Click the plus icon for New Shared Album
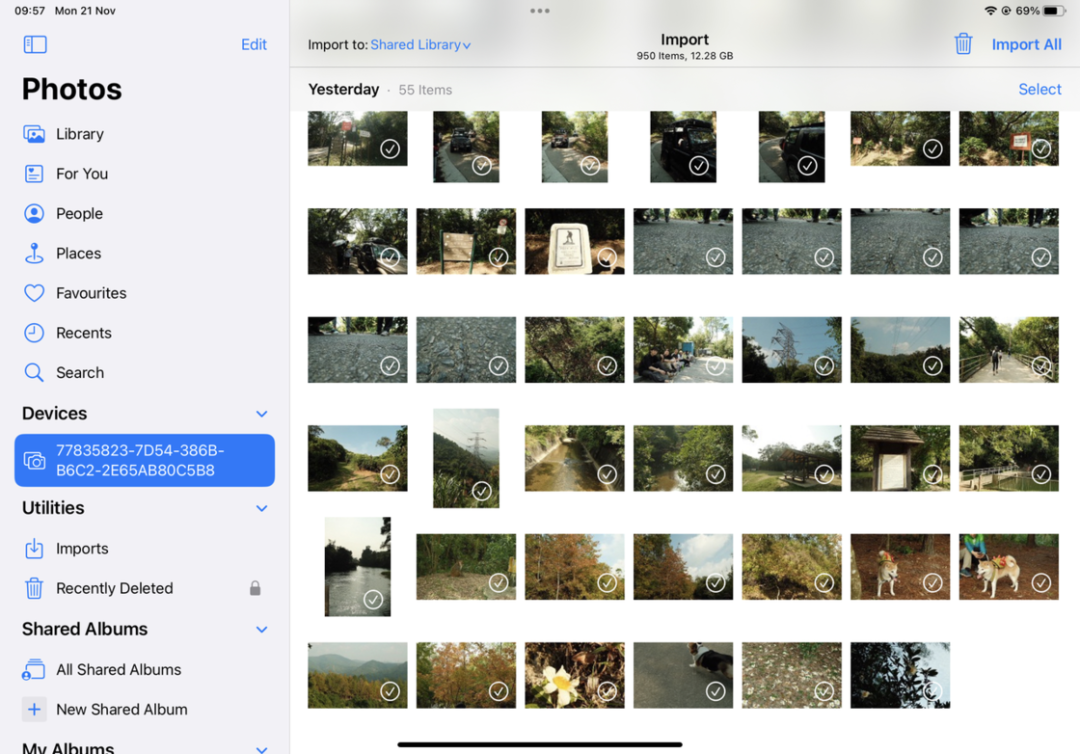This screenshot has width=1080, height=754. [35, 709]
